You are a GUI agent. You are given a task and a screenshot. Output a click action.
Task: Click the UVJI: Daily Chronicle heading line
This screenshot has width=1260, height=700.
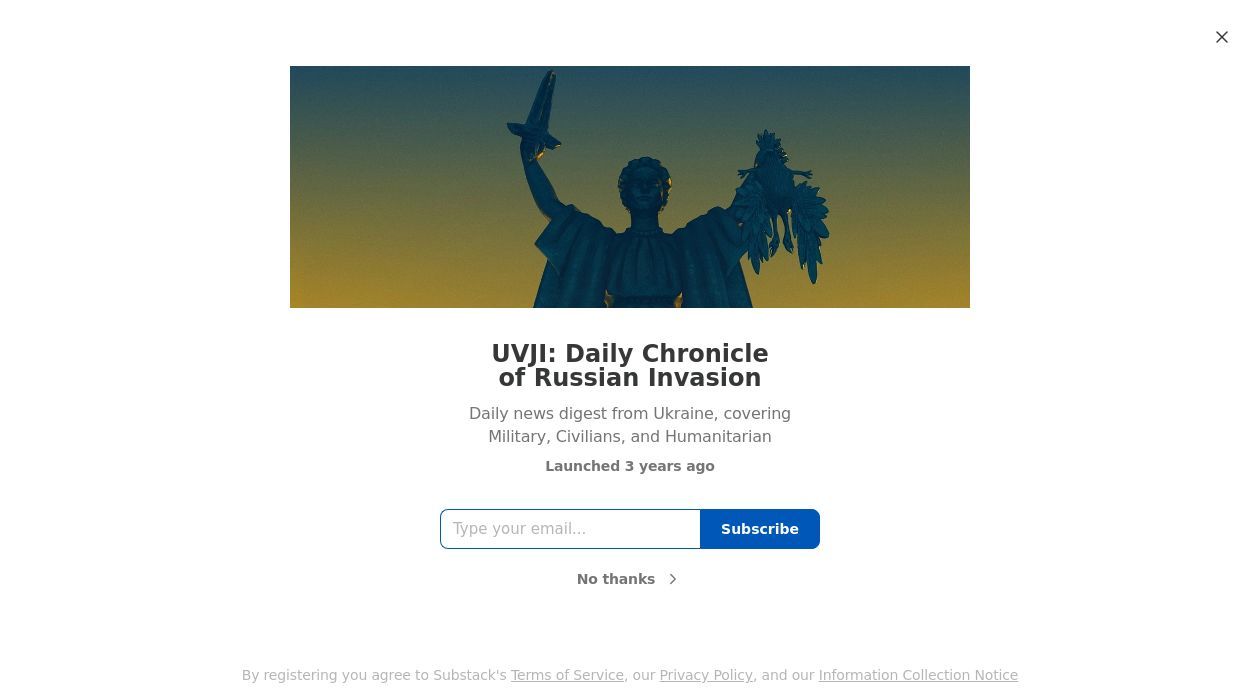coord(630,354)
